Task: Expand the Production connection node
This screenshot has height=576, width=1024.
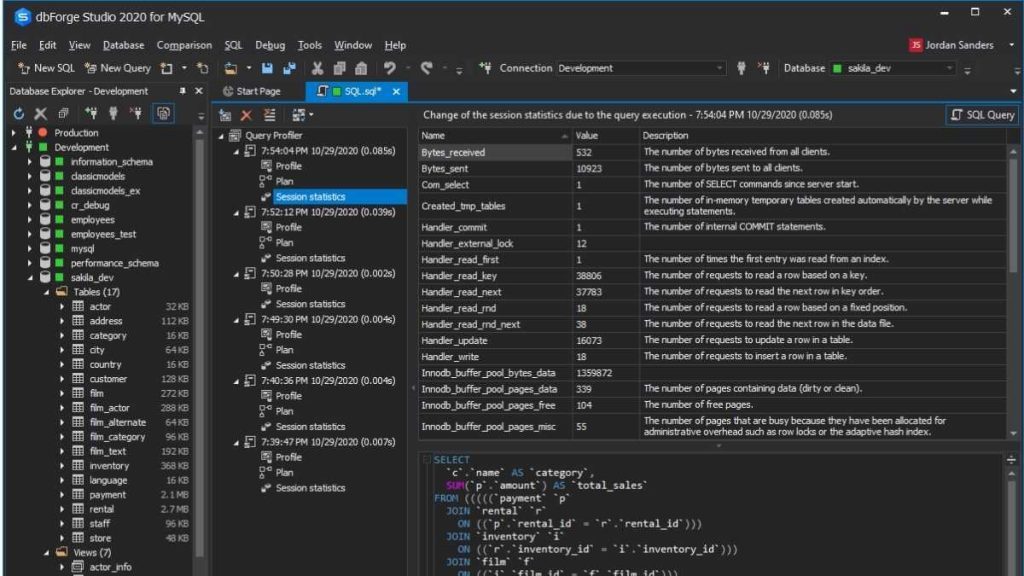Action: (x=14, y=133)
